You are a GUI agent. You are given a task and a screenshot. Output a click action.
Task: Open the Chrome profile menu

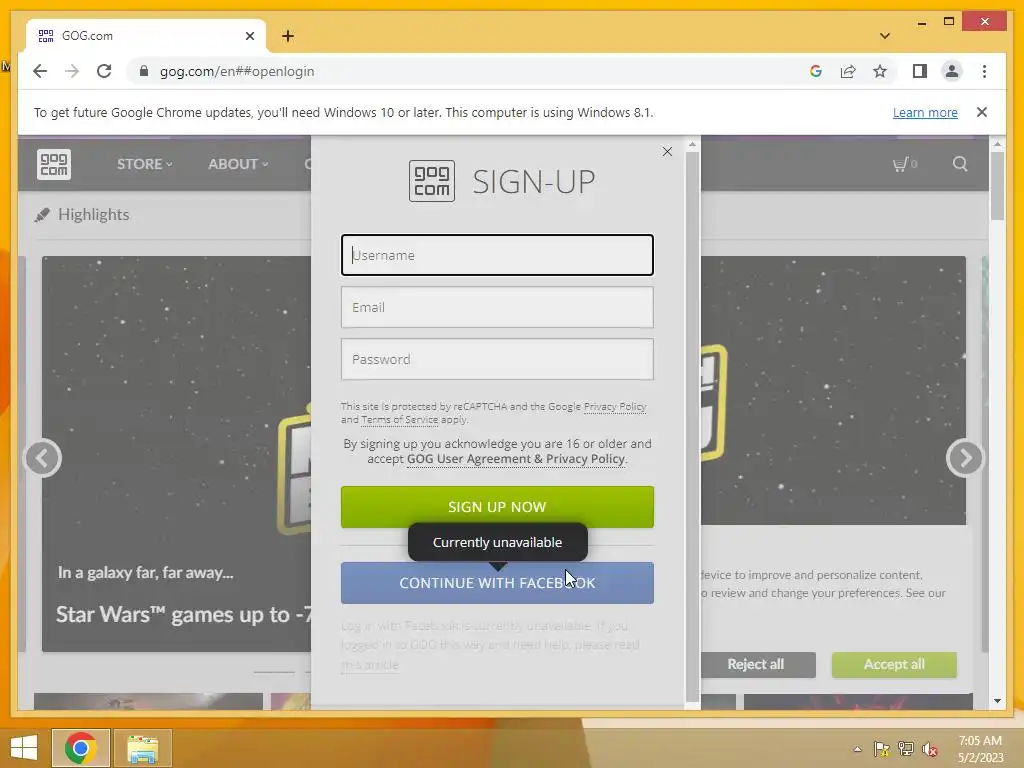point(952,71)
